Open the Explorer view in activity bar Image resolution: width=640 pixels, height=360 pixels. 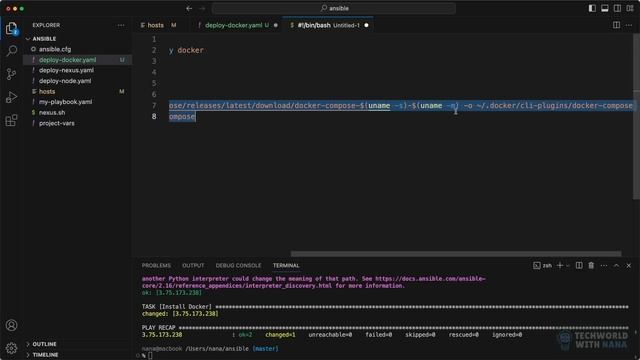(x=11, y=29)
